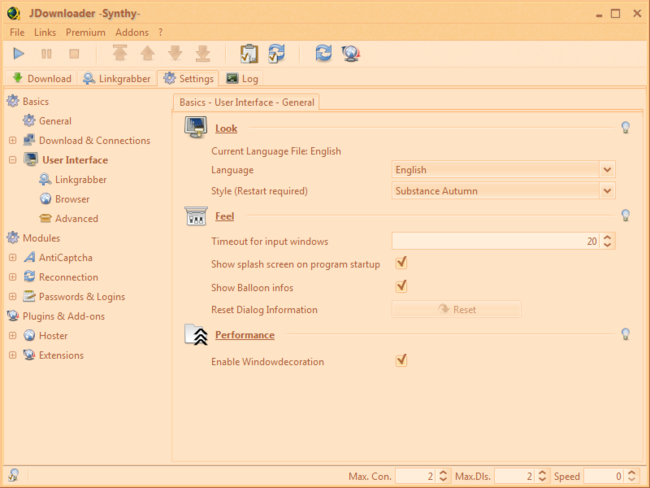The height and width of the screenshot is (488, 650).
Task: Move selection to bottom arrow icon
Action: tap(203, 53)
